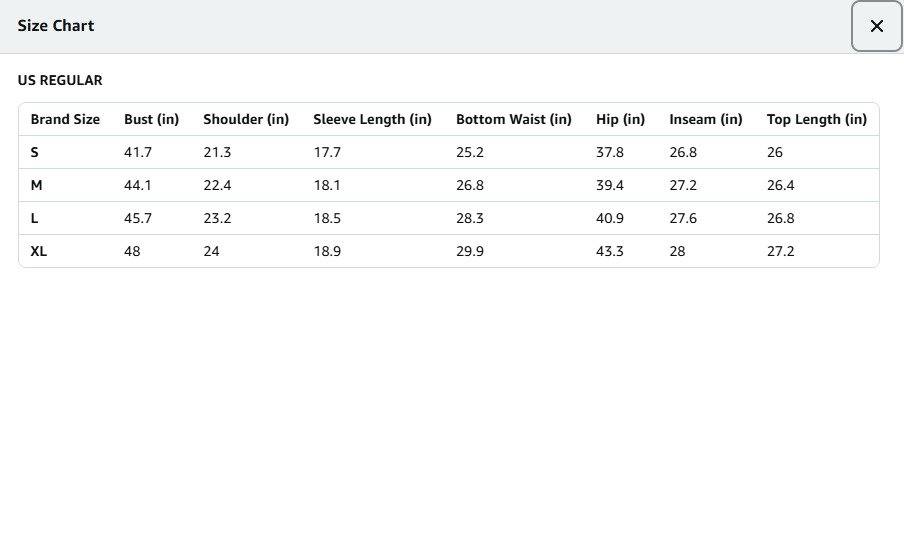Click the Hip (in) column header

click(620, 119)
